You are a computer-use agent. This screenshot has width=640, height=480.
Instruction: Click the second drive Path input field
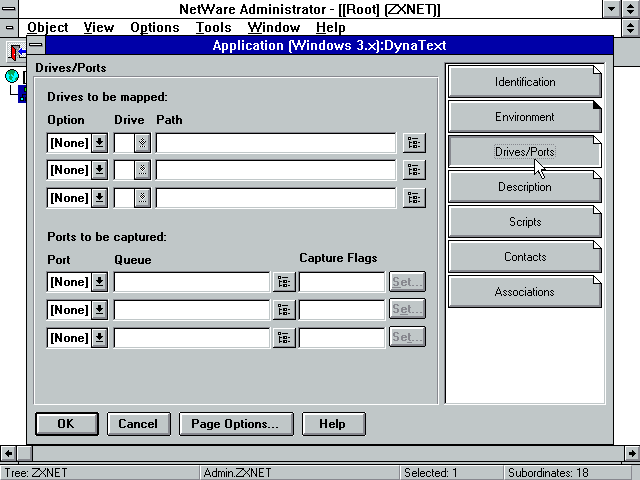coord(276,170)
